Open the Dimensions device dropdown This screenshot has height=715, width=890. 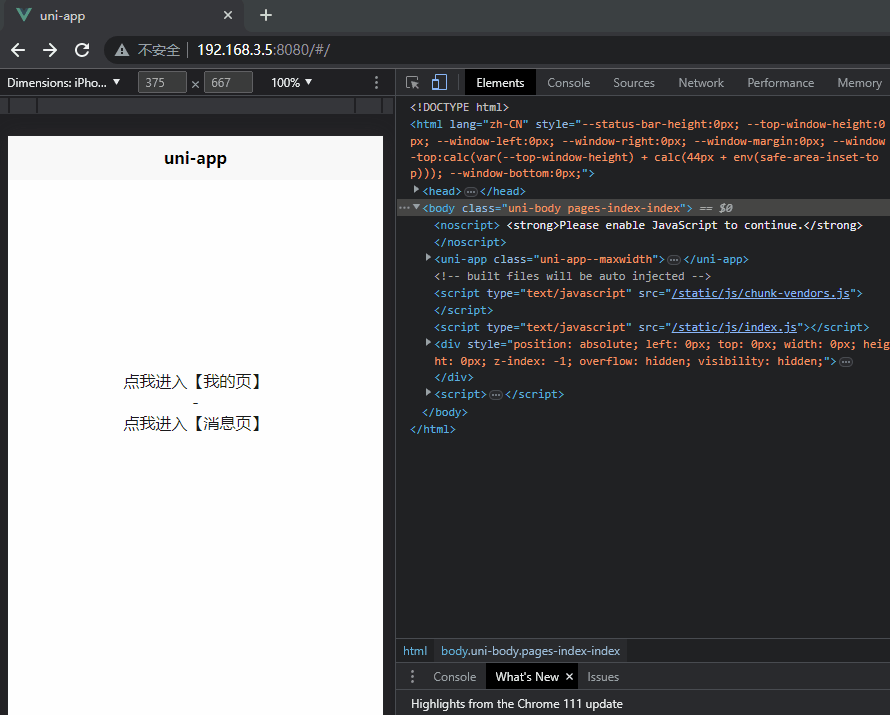click(x=64, y=83)
